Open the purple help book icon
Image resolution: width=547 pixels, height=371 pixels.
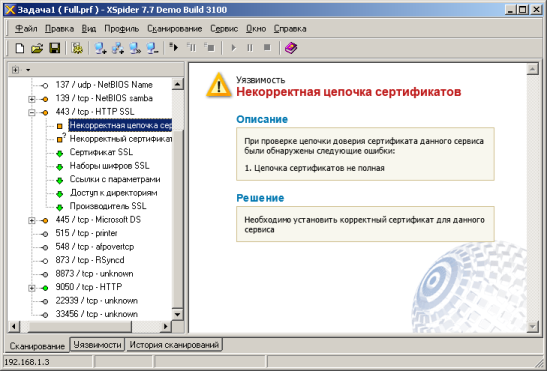[x=291, y=48]
